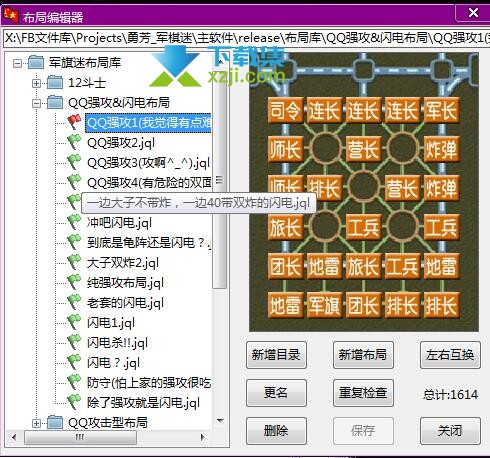Select 纯强攻布局.jql layout
The height and width of the screenshot is (458, 490).
click(125, 283)
